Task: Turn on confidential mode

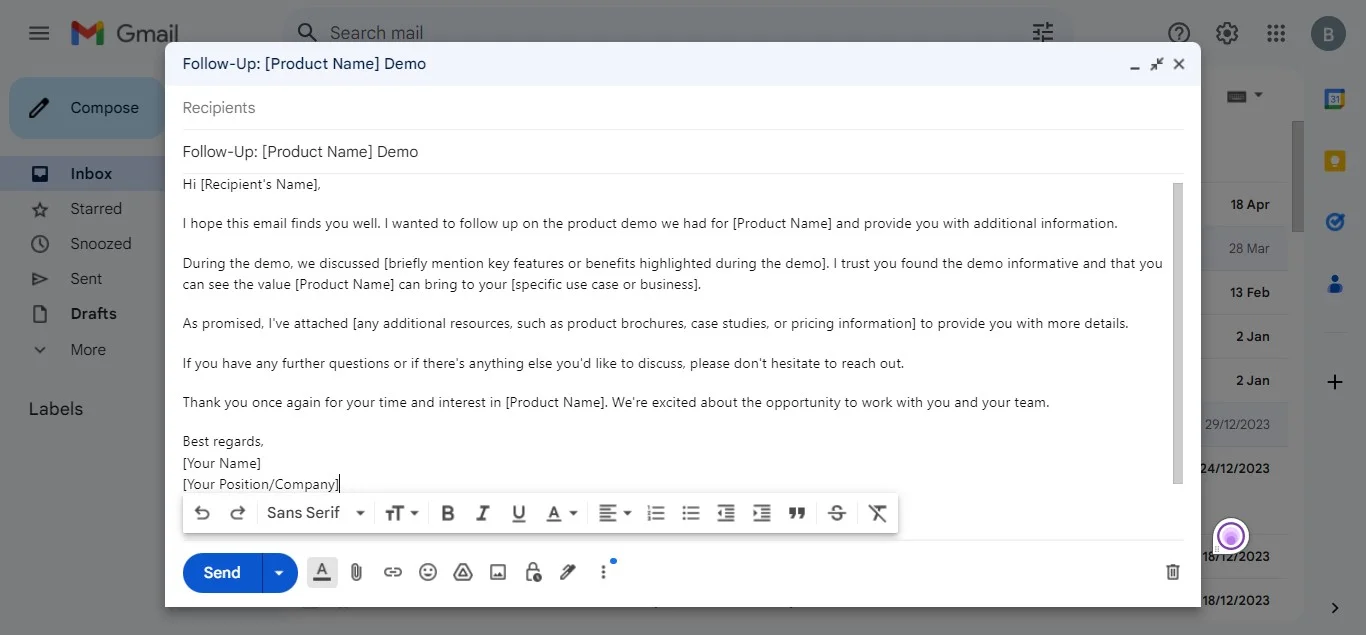Action: 532,572
